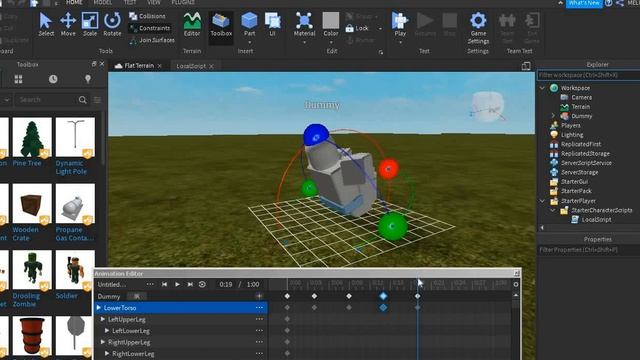Jump to last keyframe in editor
Screen dimensions: 640x360
[x=190, y=284]
